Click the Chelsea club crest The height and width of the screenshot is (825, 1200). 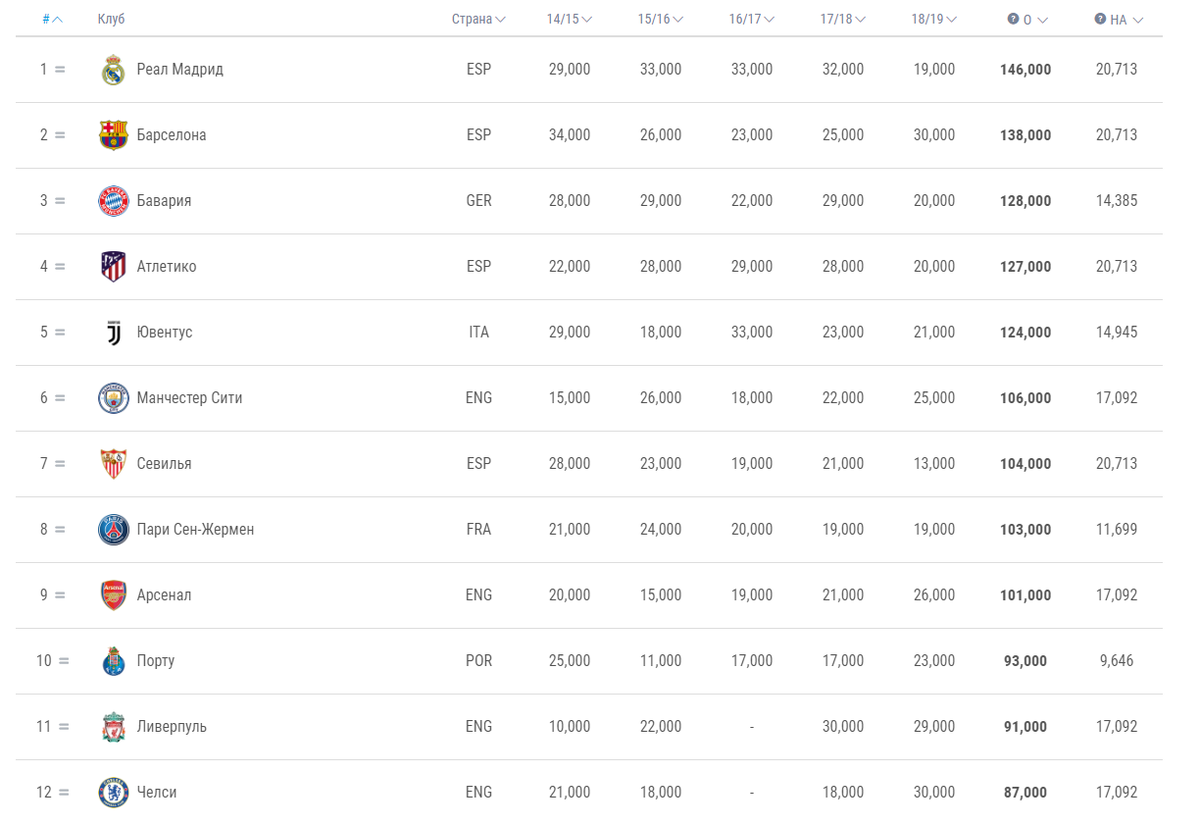[113, 792]
